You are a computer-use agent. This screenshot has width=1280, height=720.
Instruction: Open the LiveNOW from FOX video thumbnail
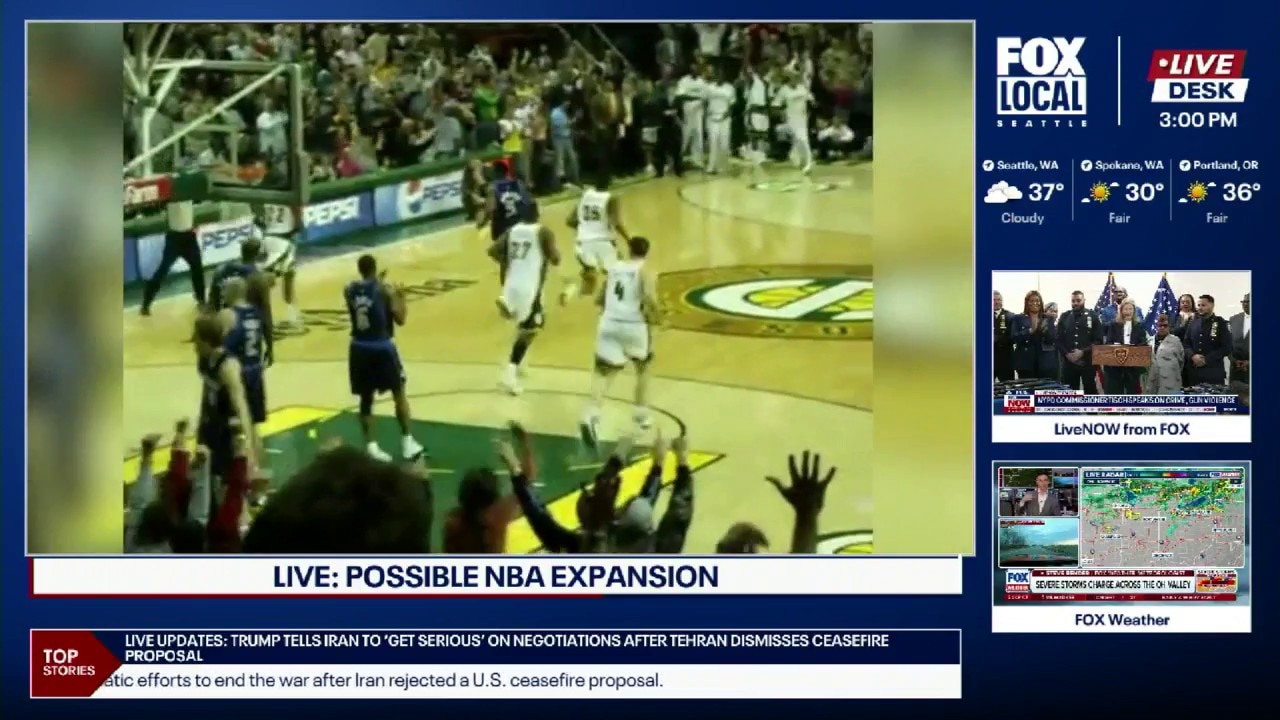(x=1121, y=342)
